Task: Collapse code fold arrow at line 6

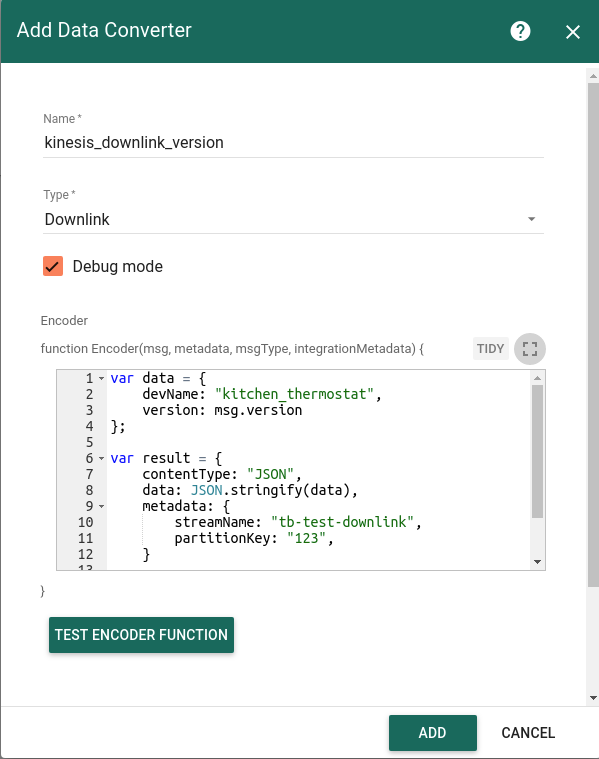Action: 102,458
